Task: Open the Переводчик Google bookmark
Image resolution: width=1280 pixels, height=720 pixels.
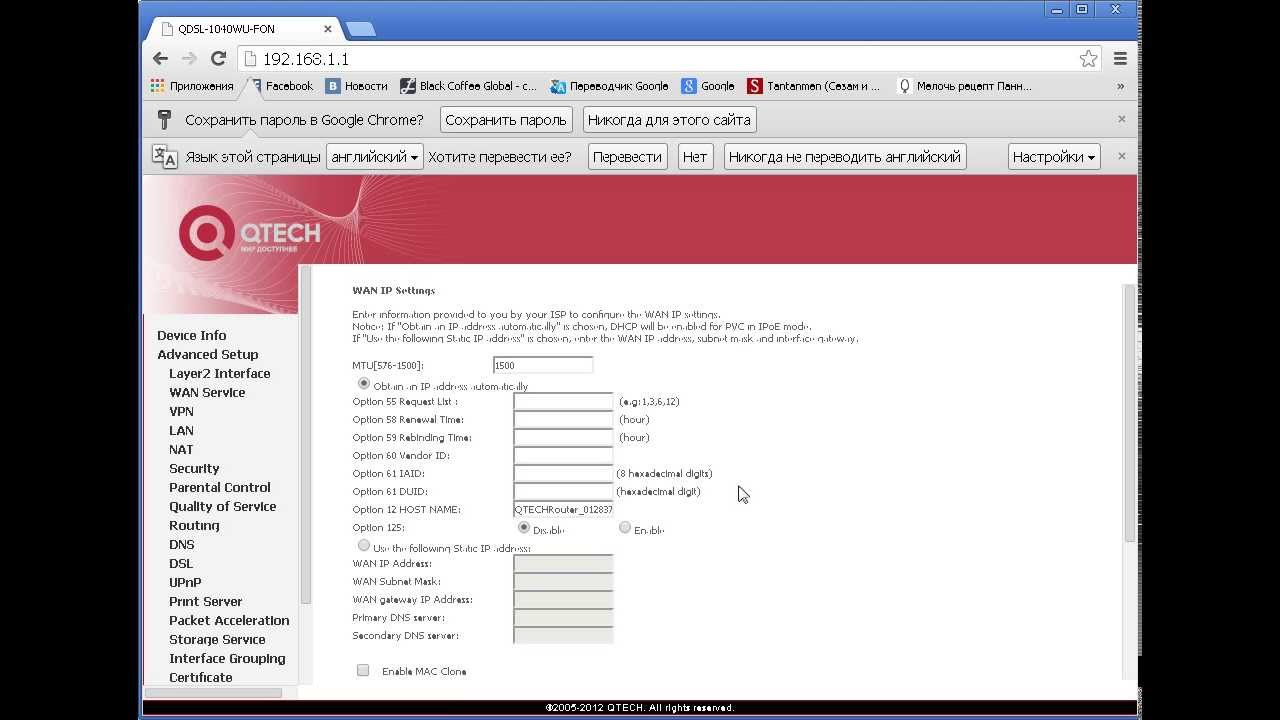Action: 609,86
